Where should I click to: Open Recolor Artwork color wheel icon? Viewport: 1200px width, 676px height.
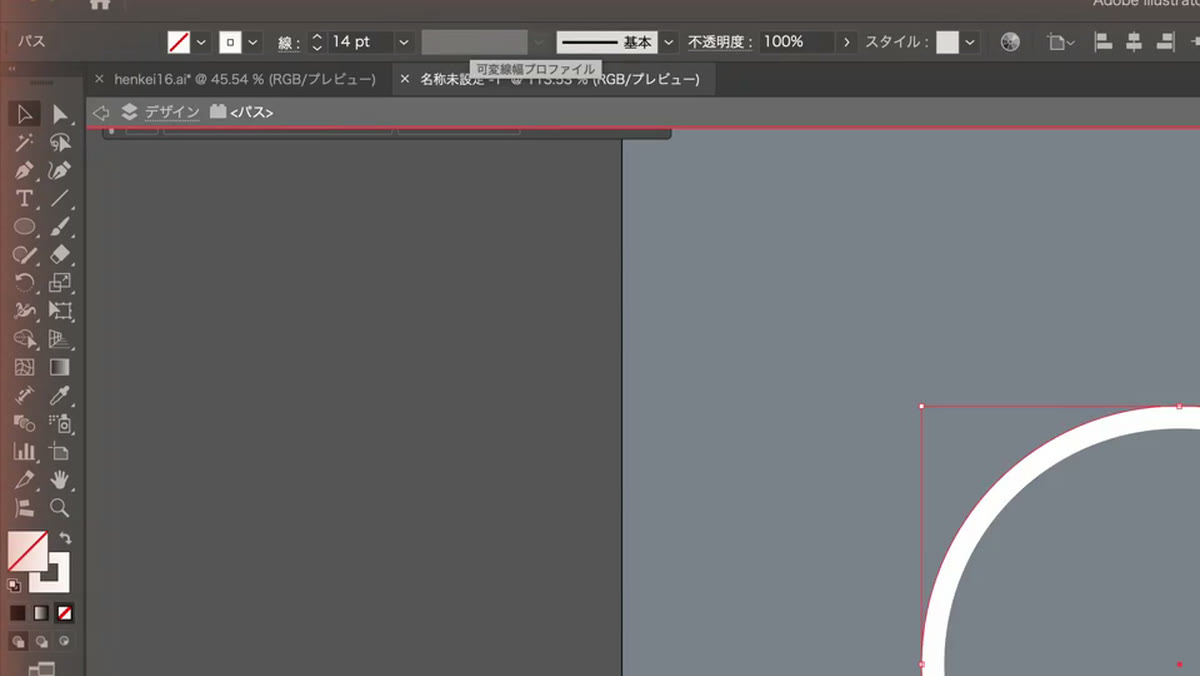(x=1010, y=42)
